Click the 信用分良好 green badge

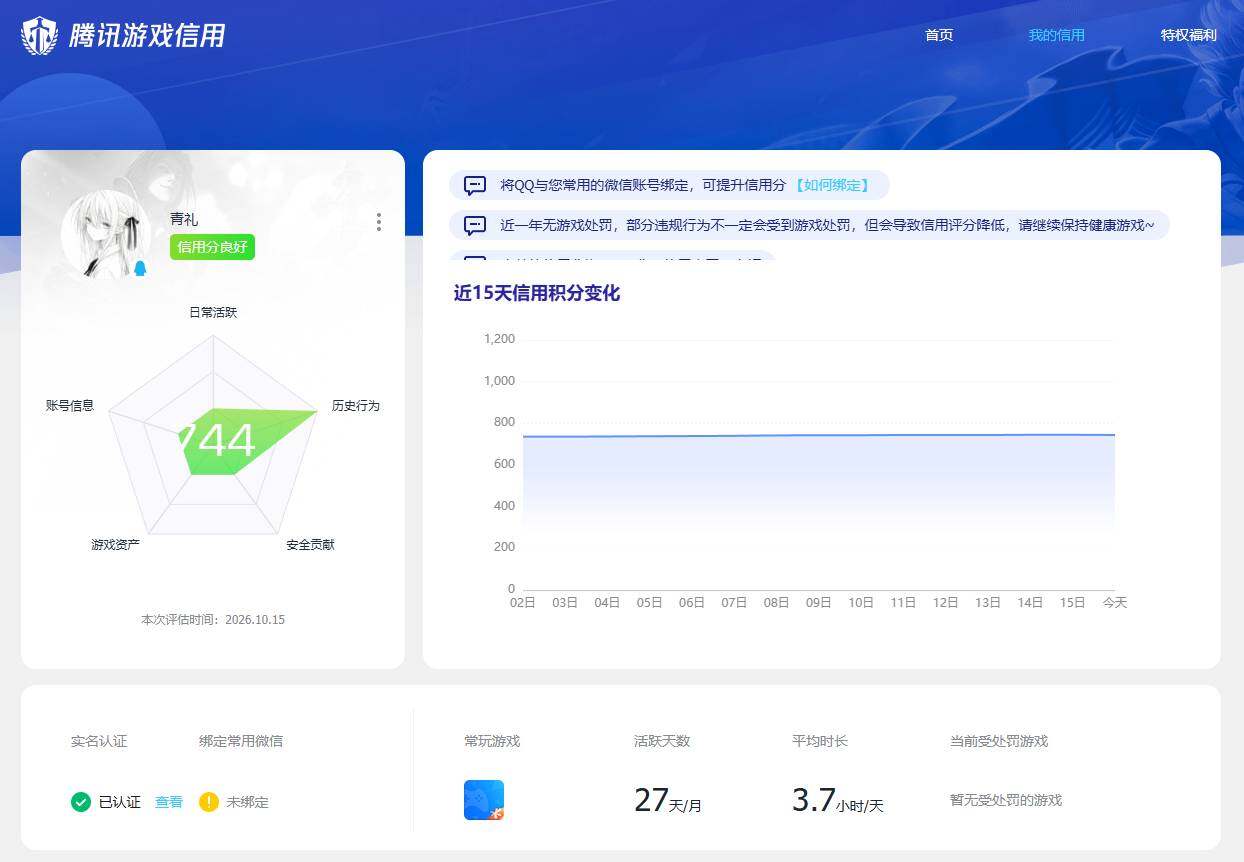pyautogui.click(x=212, y=247)
